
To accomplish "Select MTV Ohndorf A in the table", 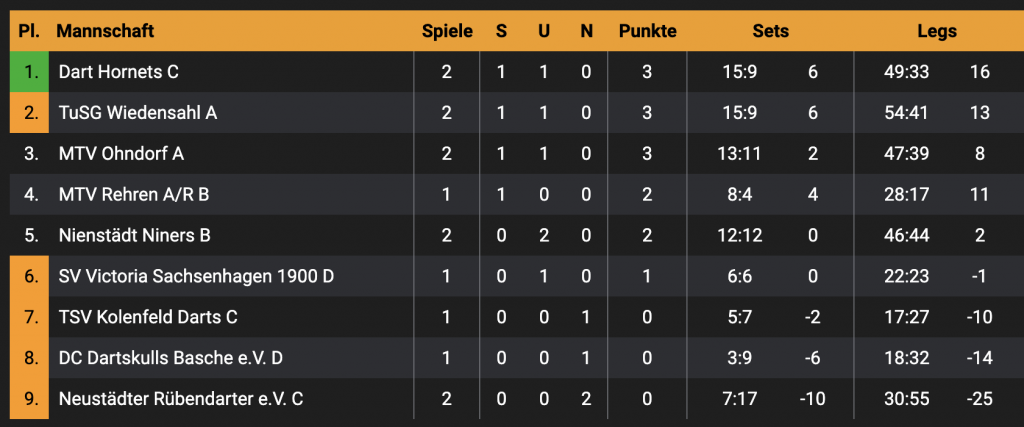I will [121, 154].
